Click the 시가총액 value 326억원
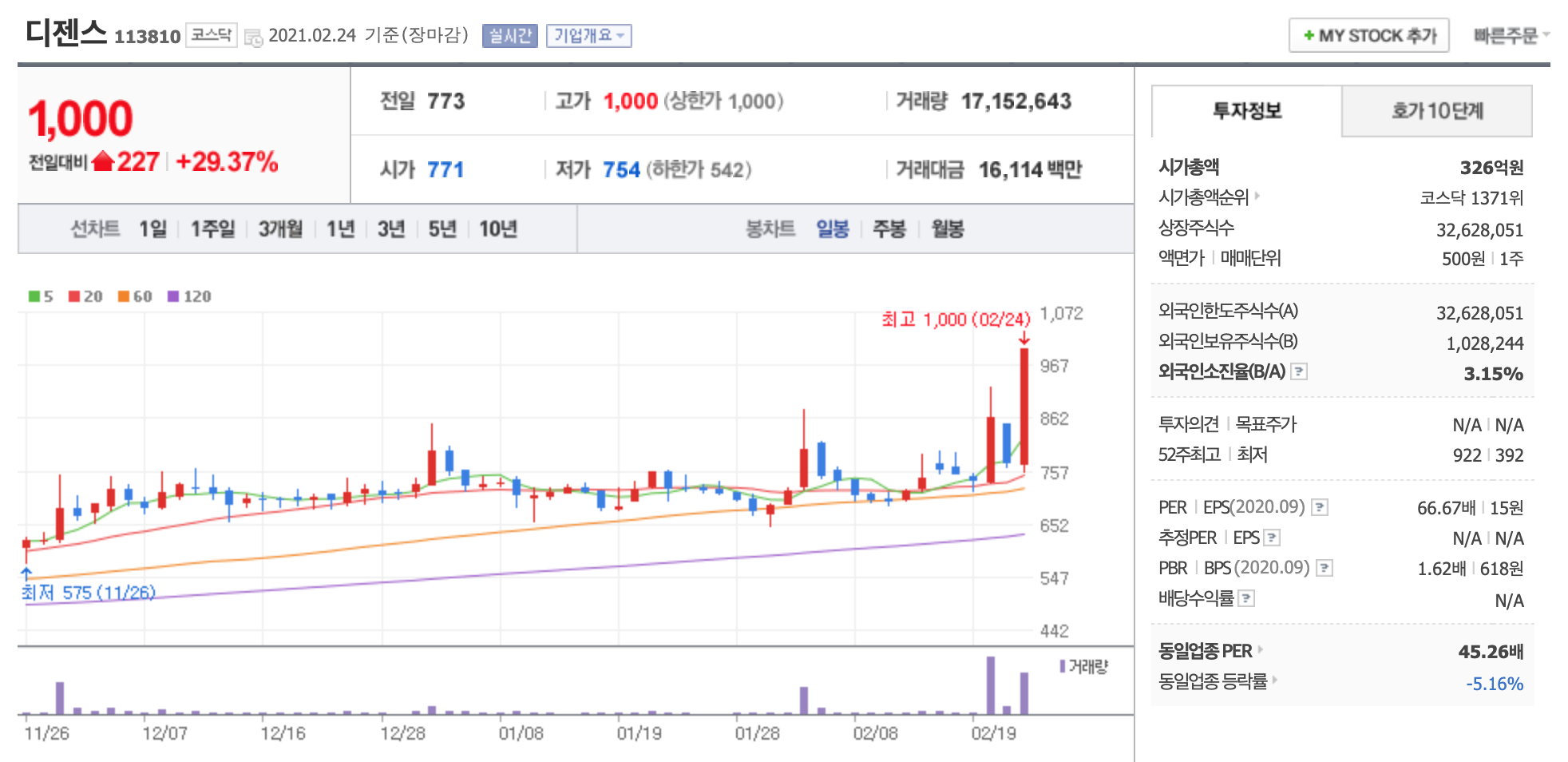Screen dimensions: 1568x762 tap(1491, 168)
